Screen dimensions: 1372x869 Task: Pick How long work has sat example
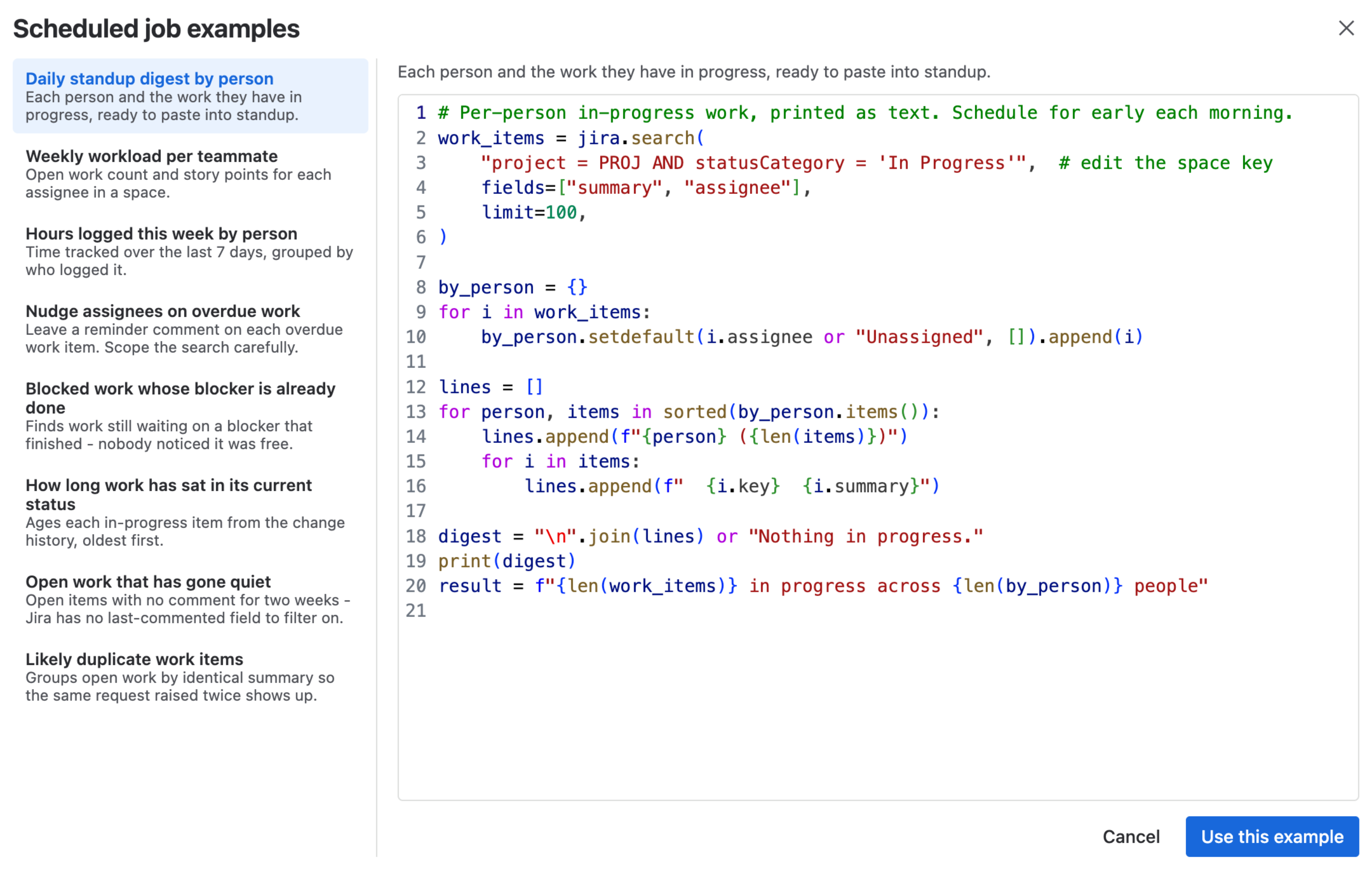(190, 512)
